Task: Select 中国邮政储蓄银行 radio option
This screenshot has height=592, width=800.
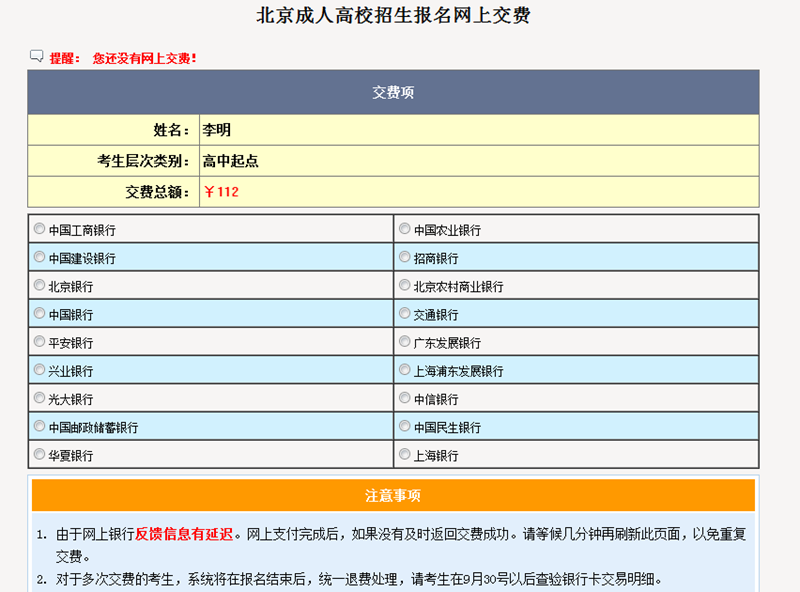Action: pyautogui.click(x=40, y=426)
